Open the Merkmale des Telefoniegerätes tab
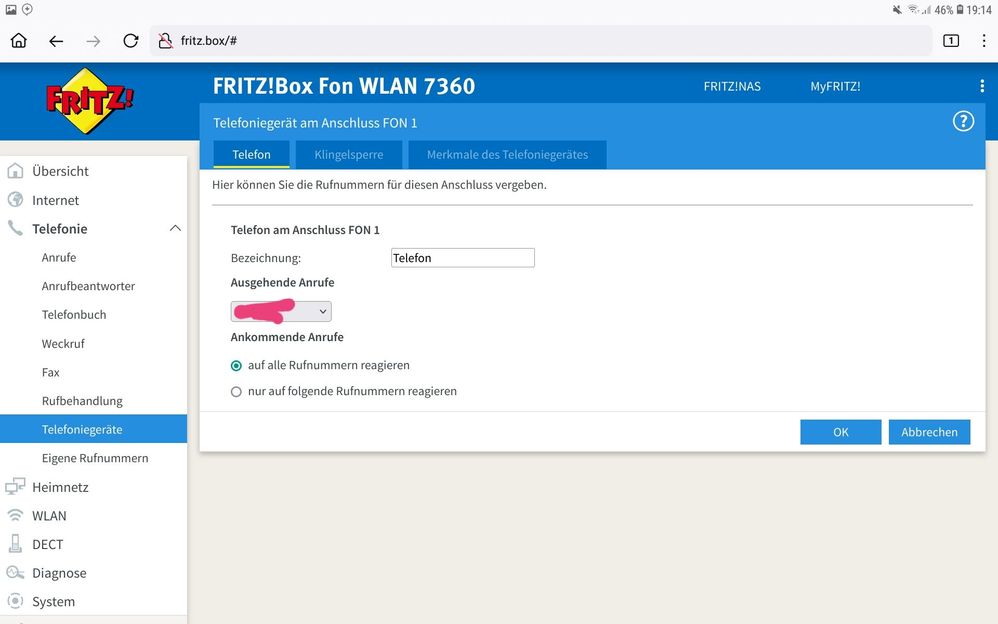998x624 pixels. [507, 155]
